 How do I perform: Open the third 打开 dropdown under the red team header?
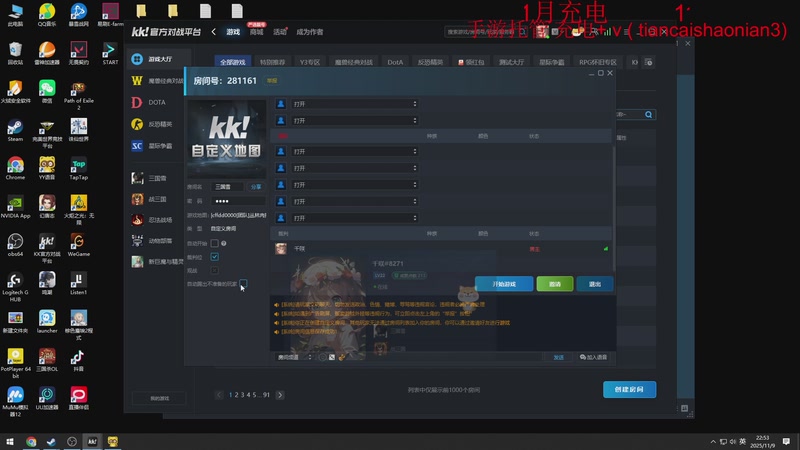click(355, 185)
